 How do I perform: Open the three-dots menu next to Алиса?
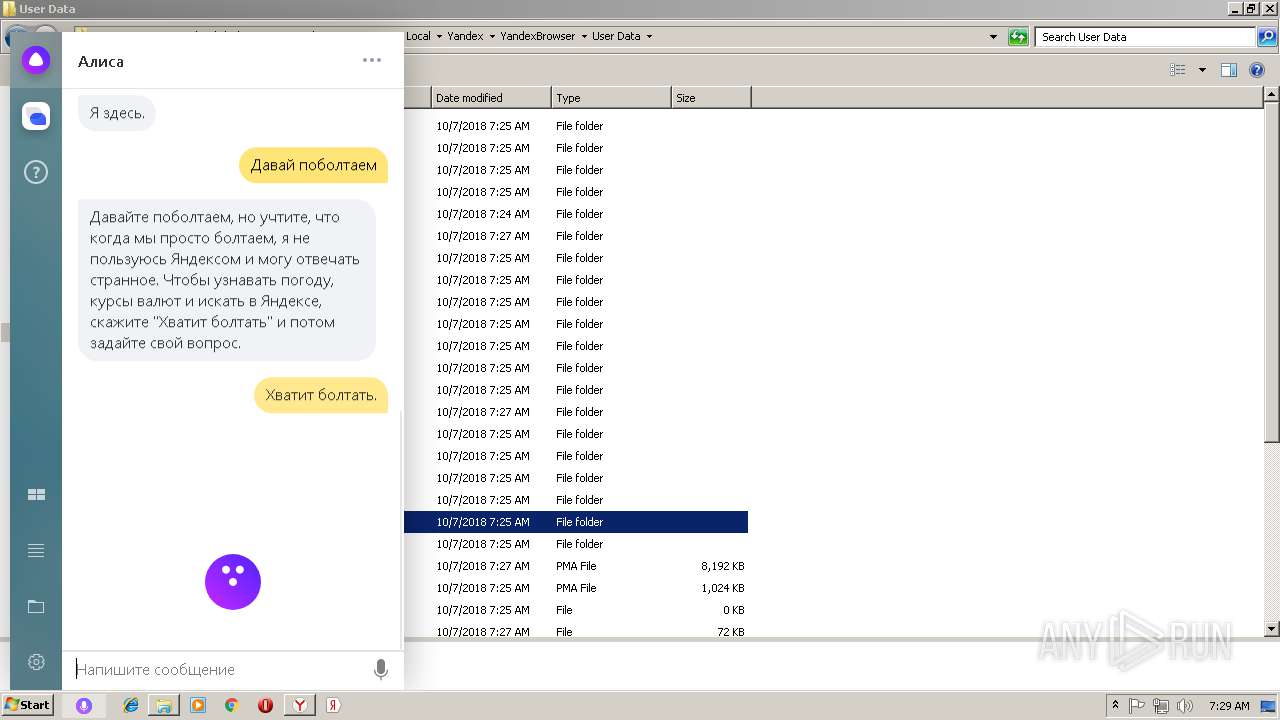click(372, 60)
